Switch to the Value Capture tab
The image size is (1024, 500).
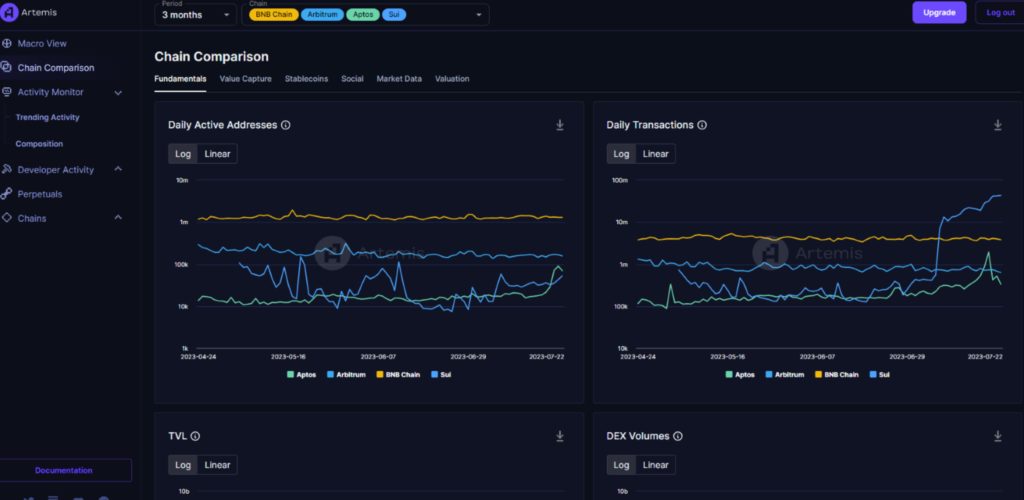coord(245,78)
